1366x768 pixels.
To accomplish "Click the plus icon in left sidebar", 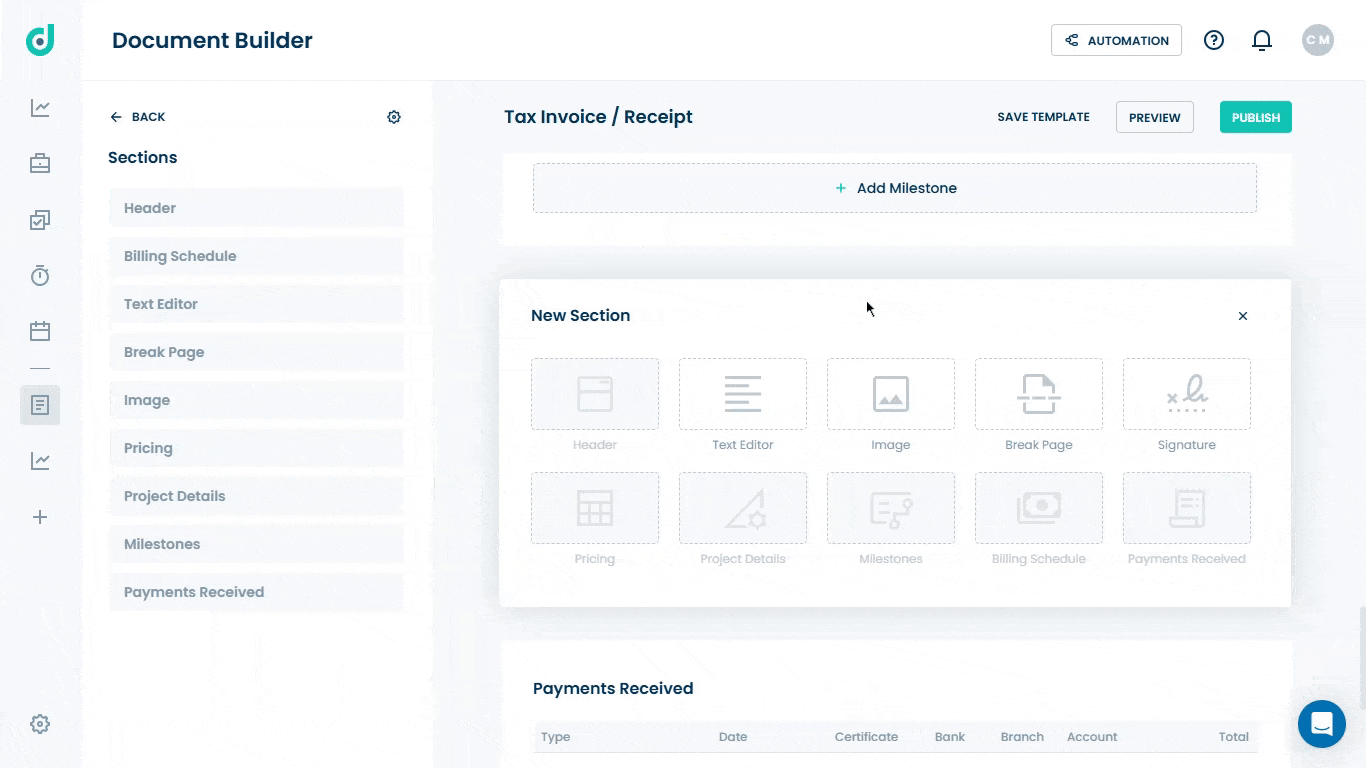I will pos(40,517).
